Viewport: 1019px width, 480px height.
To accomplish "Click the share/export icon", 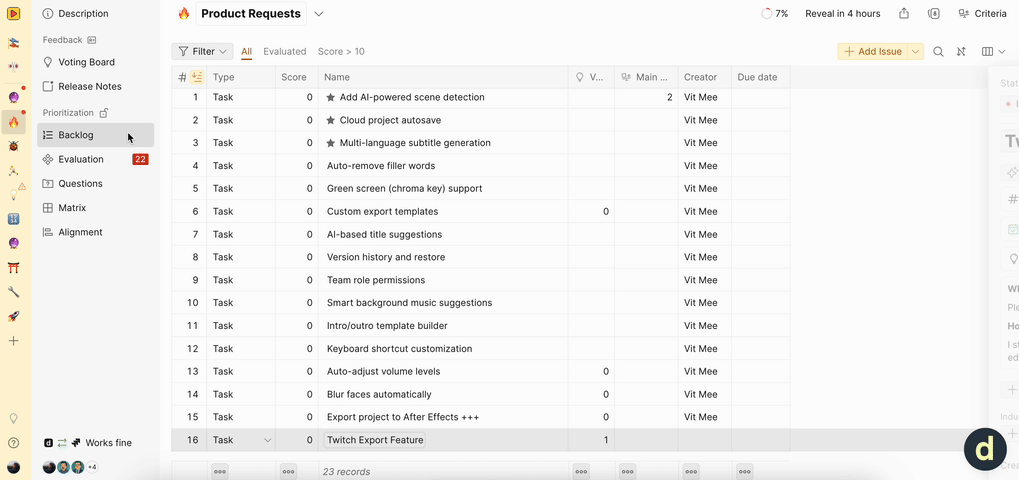I will point(904,14).
